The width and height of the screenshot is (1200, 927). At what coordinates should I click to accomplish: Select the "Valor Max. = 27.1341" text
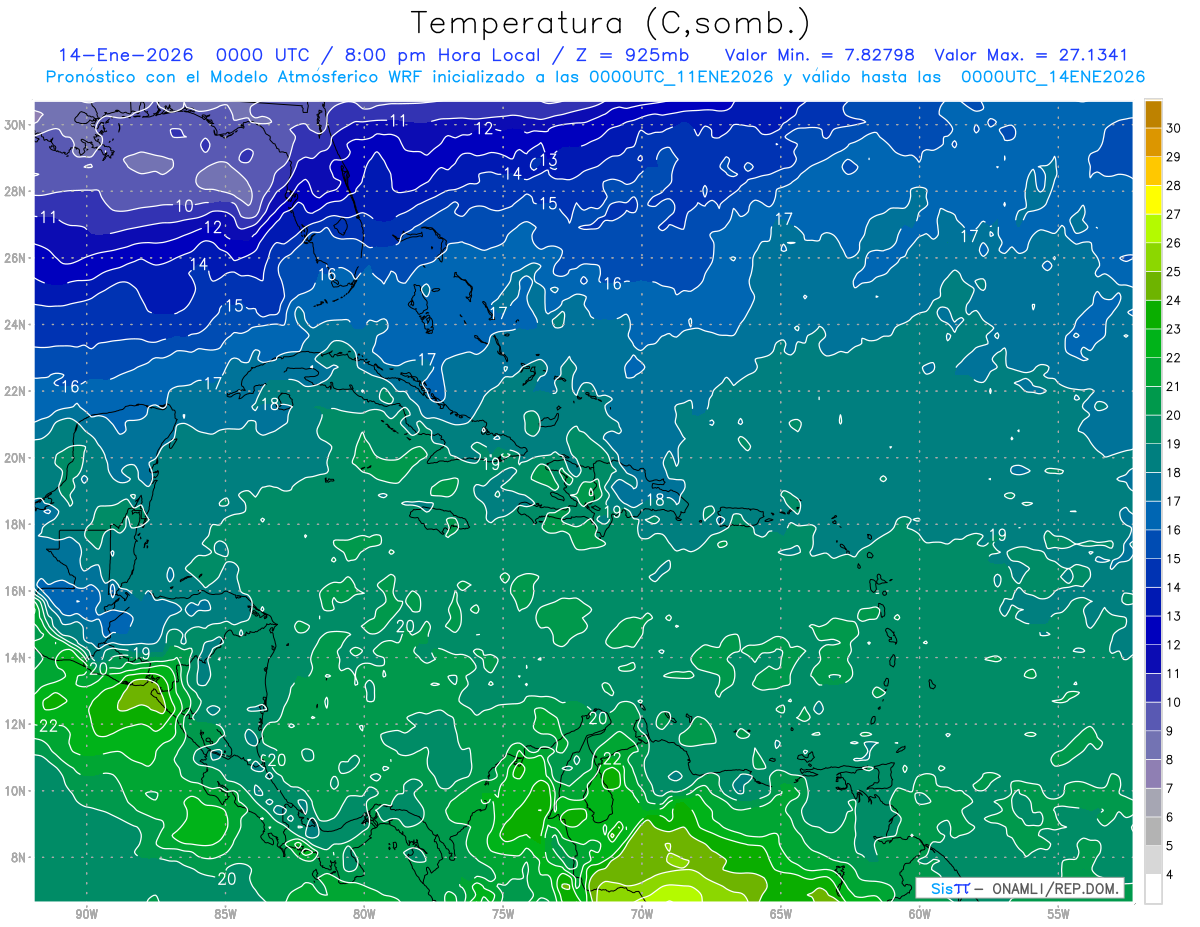(1032, 55)
